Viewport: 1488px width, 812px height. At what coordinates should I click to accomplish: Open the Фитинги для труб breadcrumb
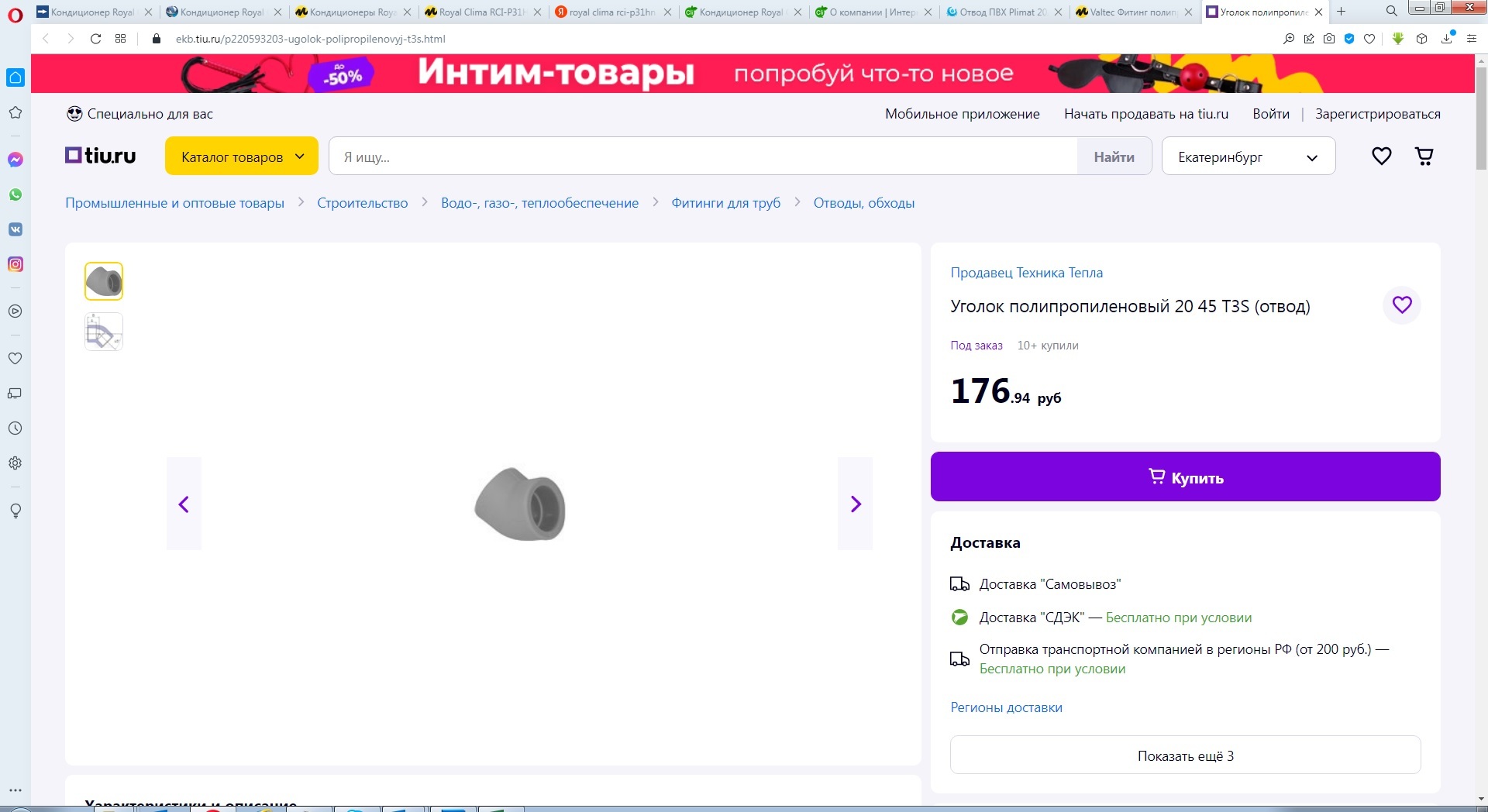725,203
